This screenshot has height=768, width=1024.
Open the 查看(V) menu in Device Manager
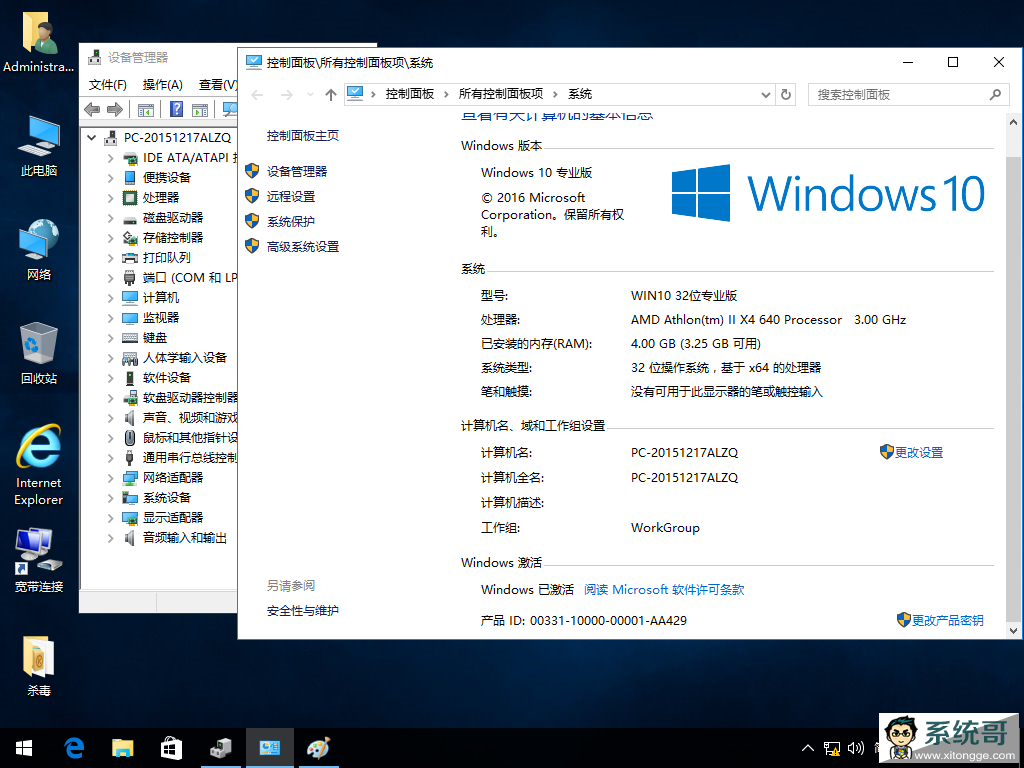pyautogui.click(x=217, y=85)
